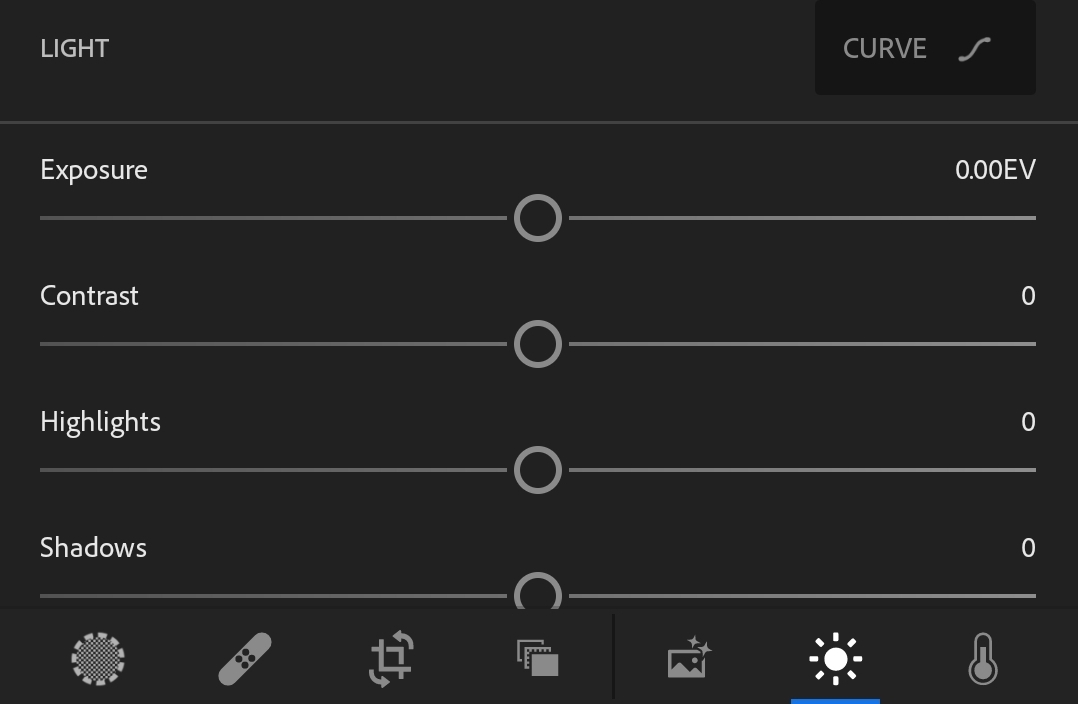The image size is (1078, 704).
Task: Click the Highlights label text
Action: [100, 422]
